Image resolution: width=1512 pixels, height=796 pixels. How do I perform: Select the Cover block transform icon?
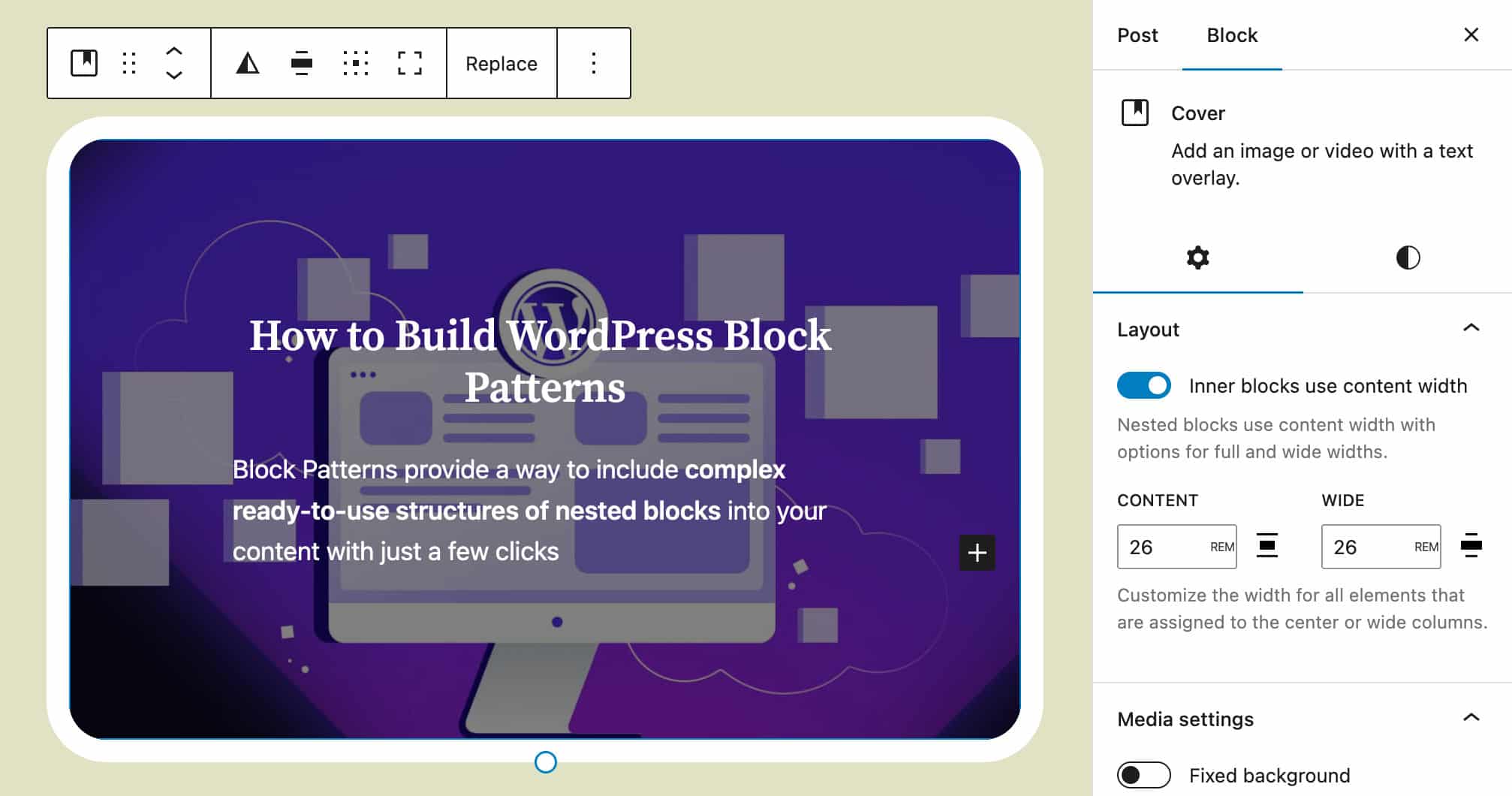[x=85, y=63]
